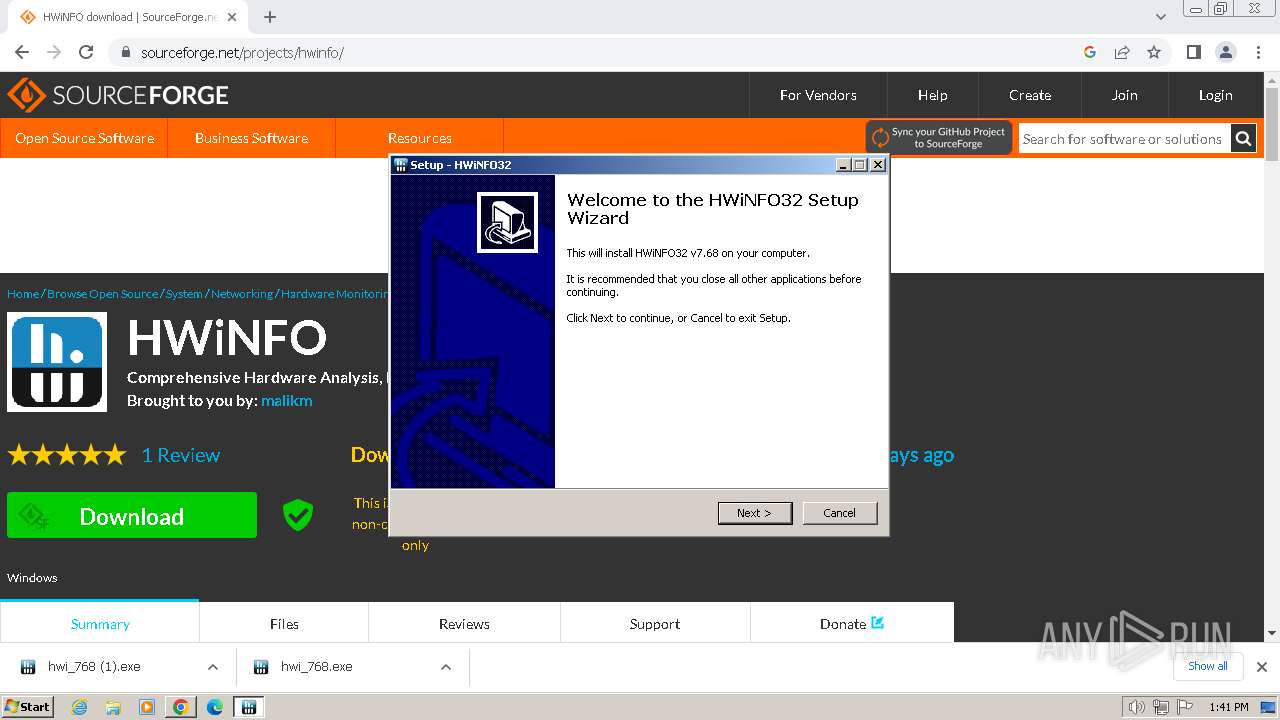Viewport: 1280px width, 720px height.
Task: Switch to Support tab
Action: tap(655, 623)
